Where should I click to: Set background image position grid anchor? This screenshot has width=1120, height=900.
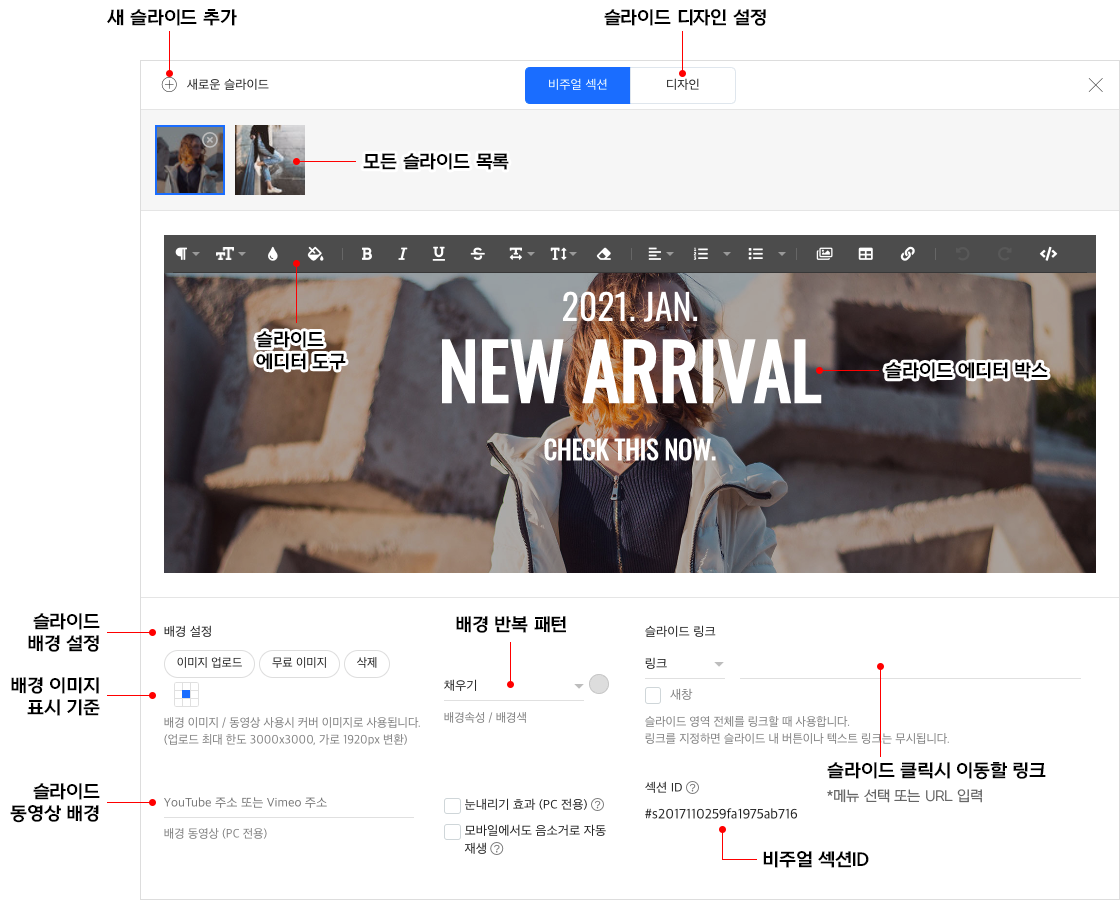[186, 694]
